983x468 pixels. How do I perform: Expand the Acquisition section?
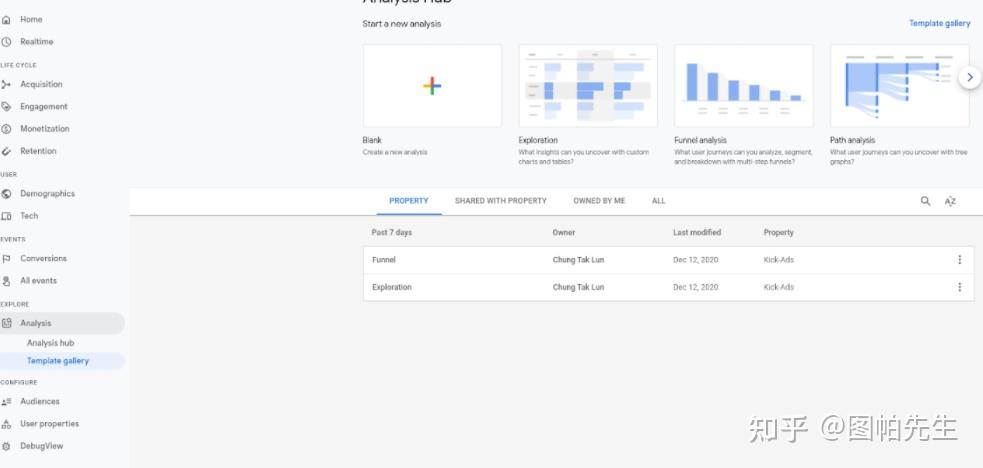pos(41,85)
